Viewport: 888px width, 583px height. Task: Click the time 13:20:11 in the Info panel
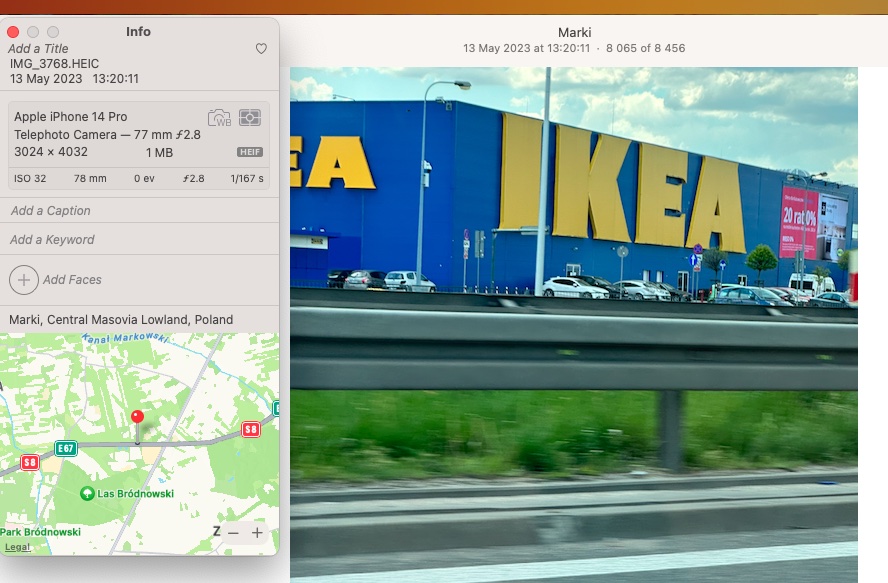tap(116, 79)
